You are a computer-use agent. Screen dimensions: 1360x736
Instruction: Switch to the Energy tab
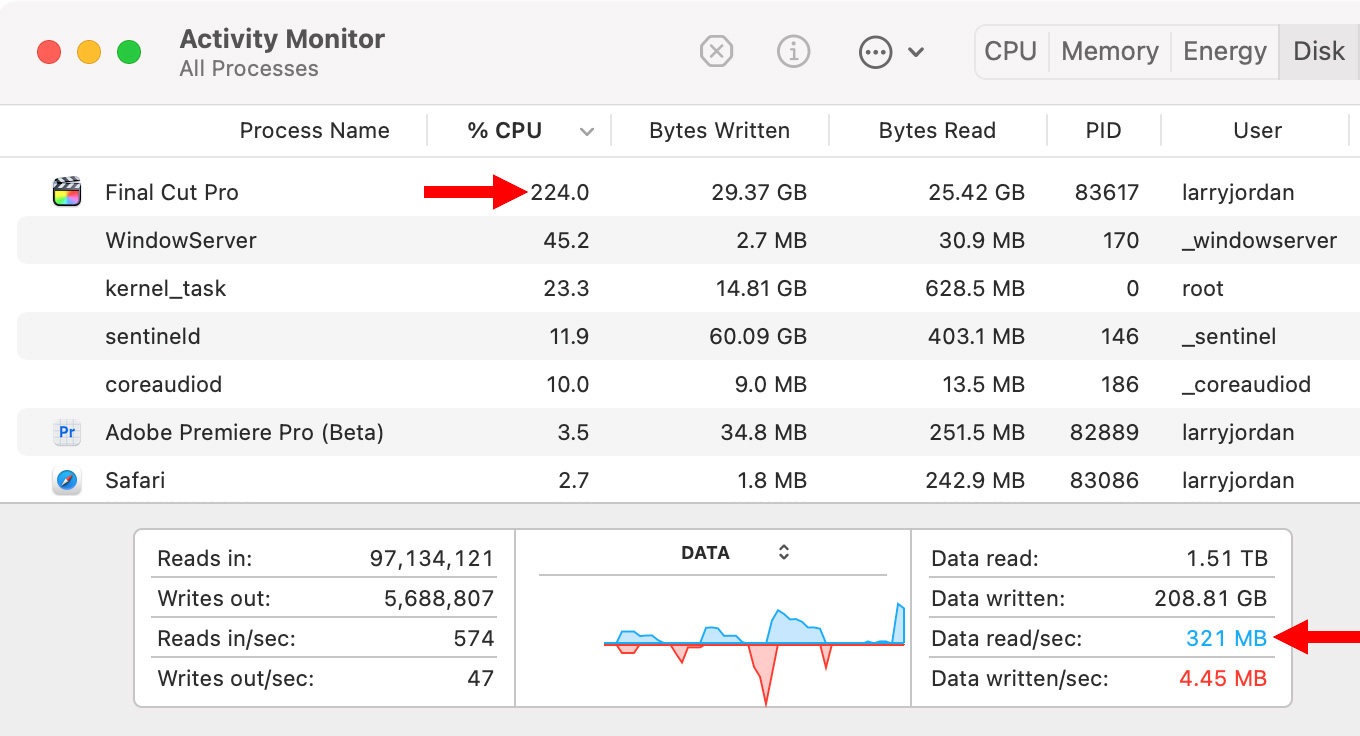pos(1225,51)
